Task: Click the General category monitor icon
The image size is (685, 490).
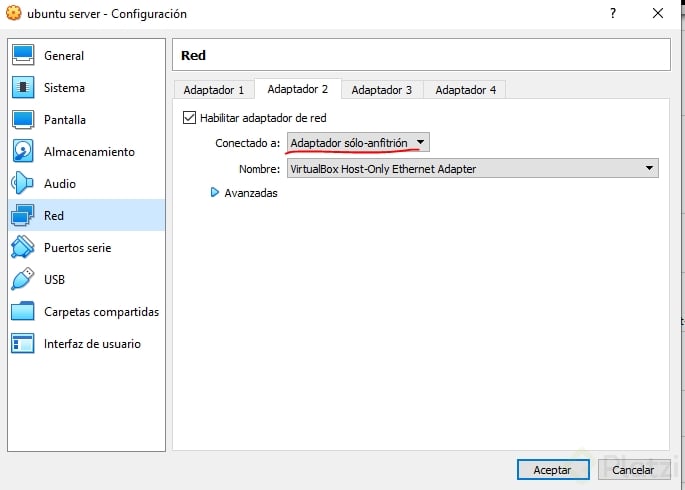Action: click(x=23, y=56)
